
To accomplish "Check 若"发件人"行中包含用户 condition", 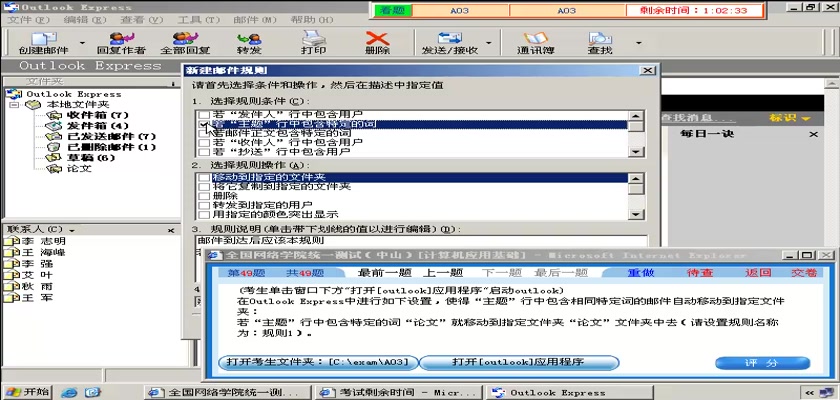I will point(203,115).
